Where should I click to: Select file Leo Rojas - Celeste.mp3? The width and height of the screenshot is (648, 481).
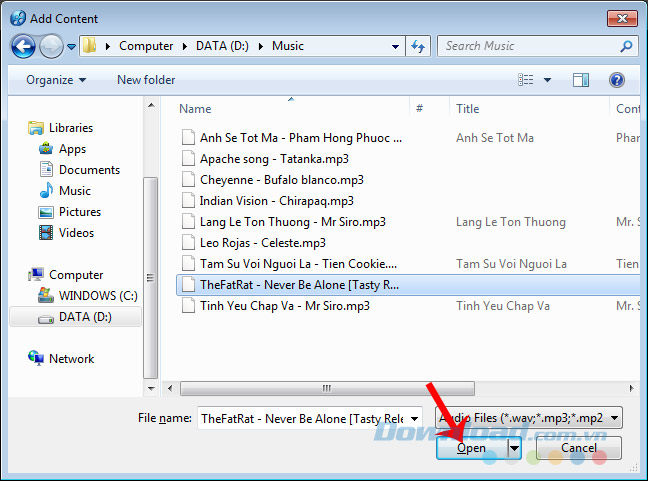(262, 243)
